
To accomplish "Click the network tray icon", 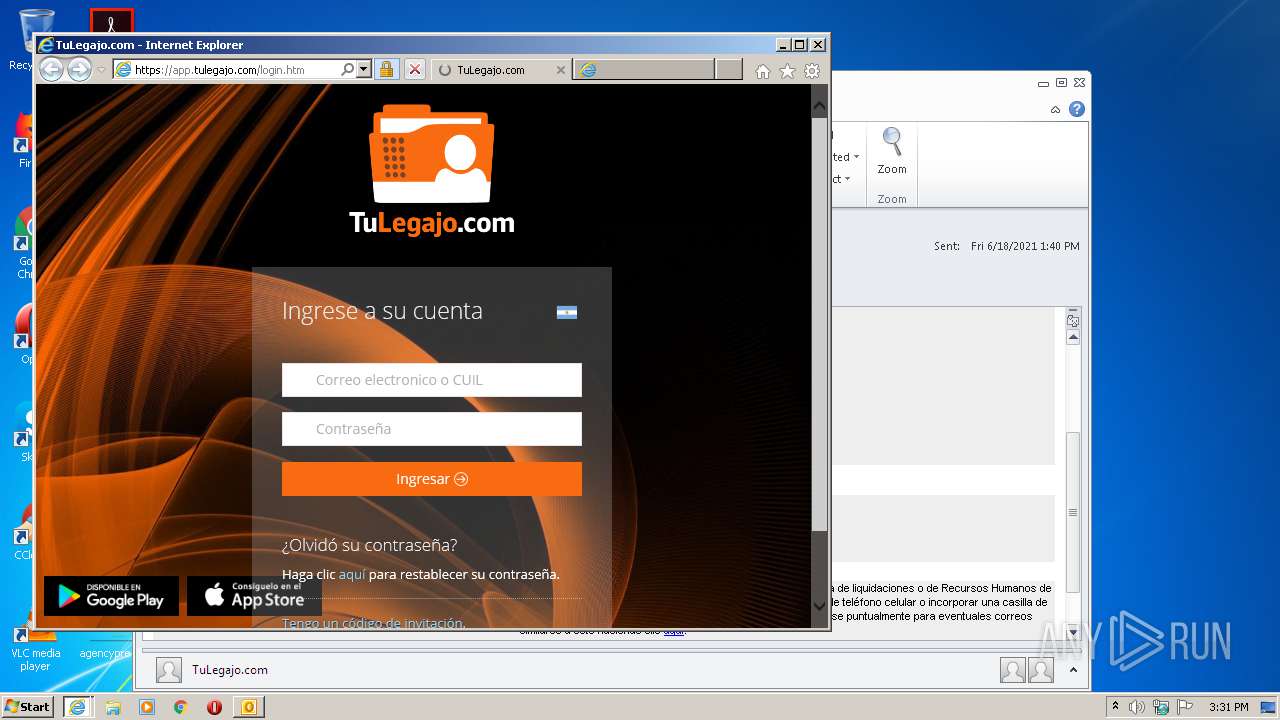I will (x=1161, y=707).
